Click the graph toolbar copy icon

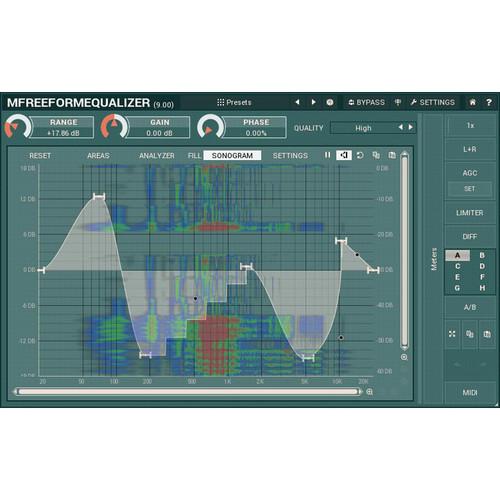376,155
